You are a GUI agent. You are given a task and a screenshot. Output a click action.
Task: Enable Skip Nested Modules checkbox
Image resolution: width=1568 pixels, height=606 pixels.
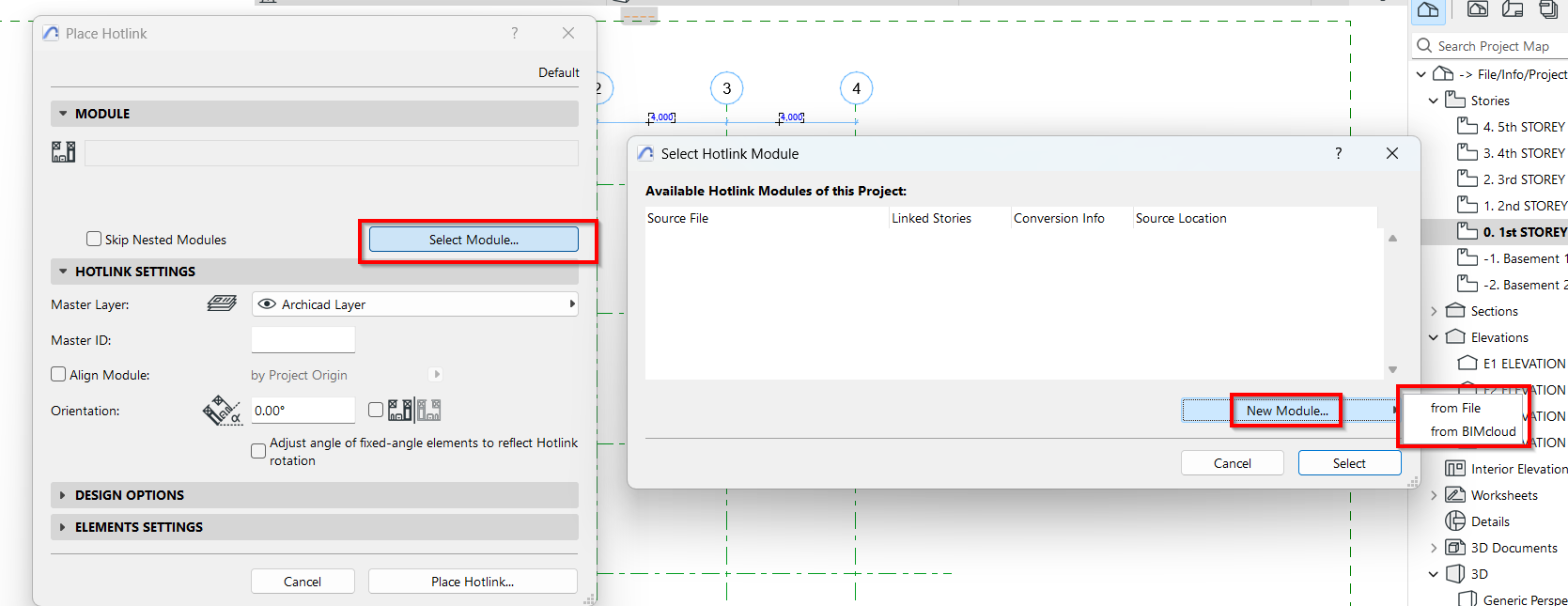pos(94,239)
